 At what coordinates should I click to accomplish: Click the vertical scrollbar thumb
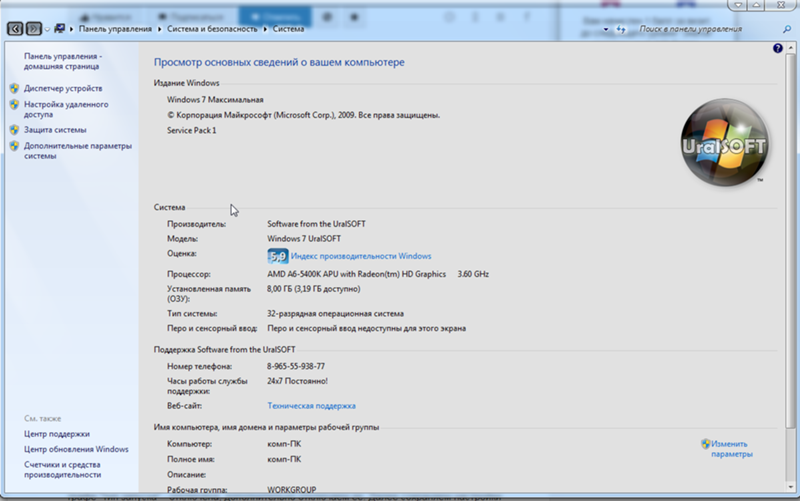pos(790,240)
